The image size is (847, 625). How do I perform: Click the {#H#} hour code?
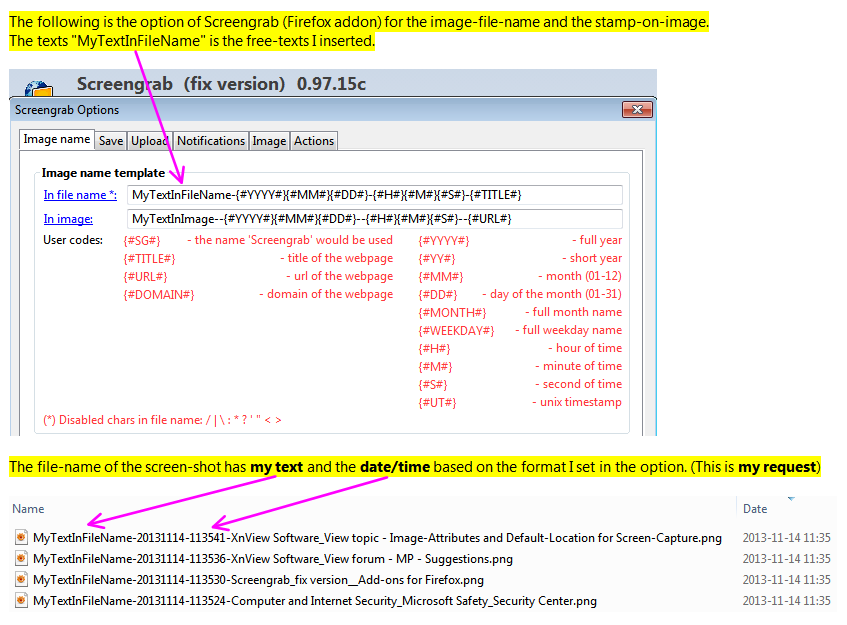point(434,349)
